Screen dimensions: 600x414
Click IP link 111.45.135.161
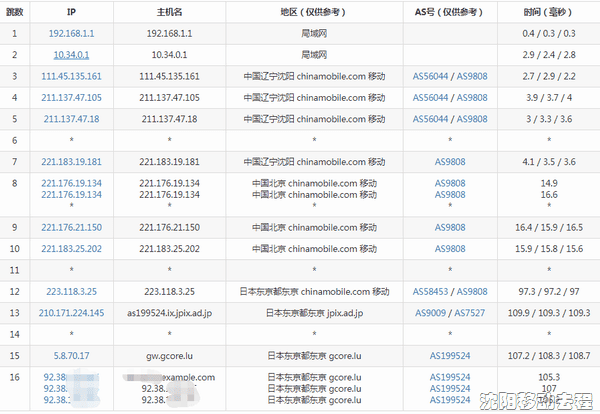tap(71, 77)
